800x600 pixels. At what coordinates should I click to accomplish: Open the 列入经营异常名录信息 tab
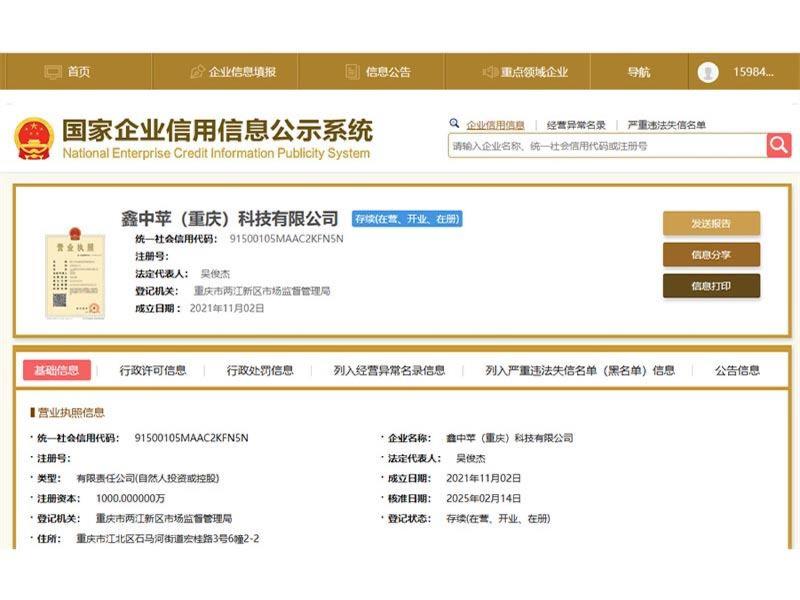(389, 370)
